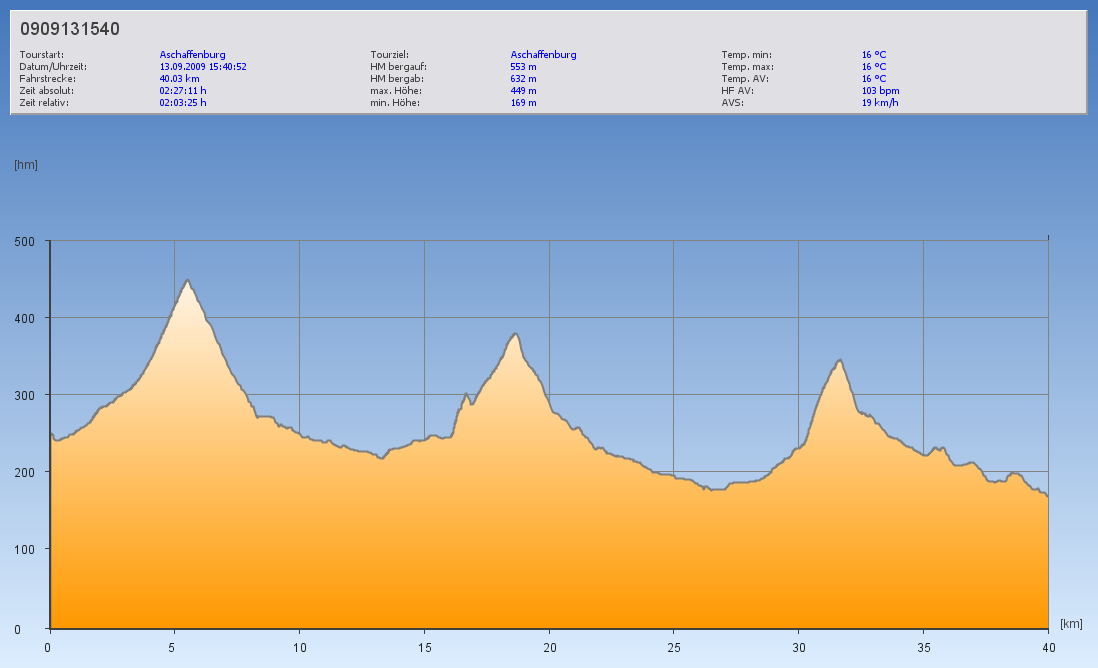Screen dimensions: 1098x668
Task: Click the 25 tick on the horizontal axis
Action: [x=673, y=647]
